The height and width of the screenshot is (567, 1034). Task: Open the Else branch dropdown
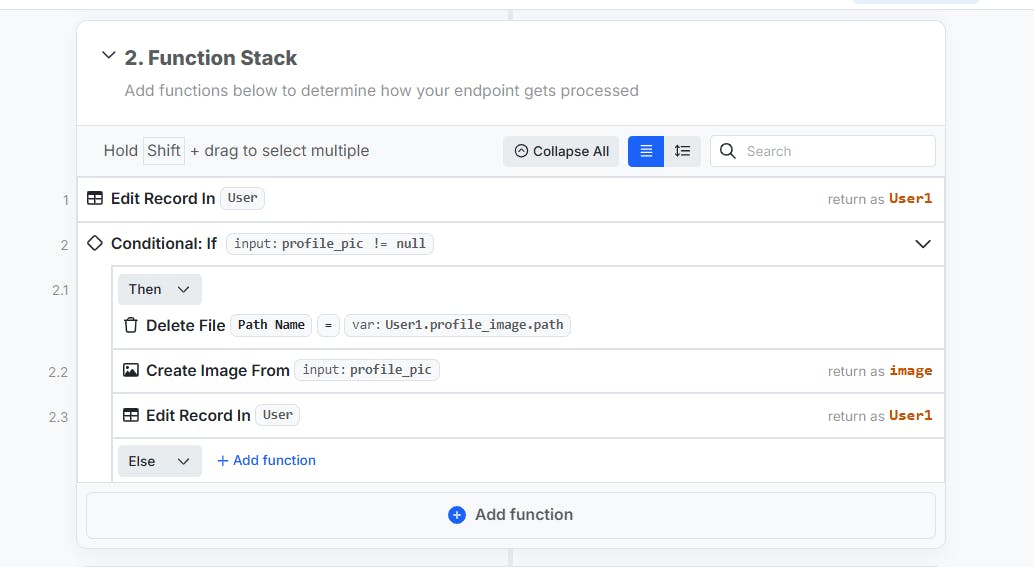tap(160, 461)
